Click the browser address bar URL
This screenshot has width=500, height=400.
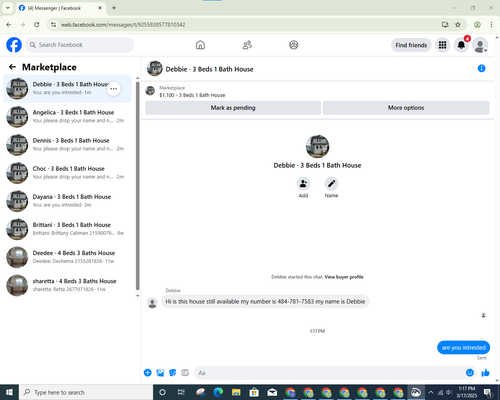coord(123,25)
